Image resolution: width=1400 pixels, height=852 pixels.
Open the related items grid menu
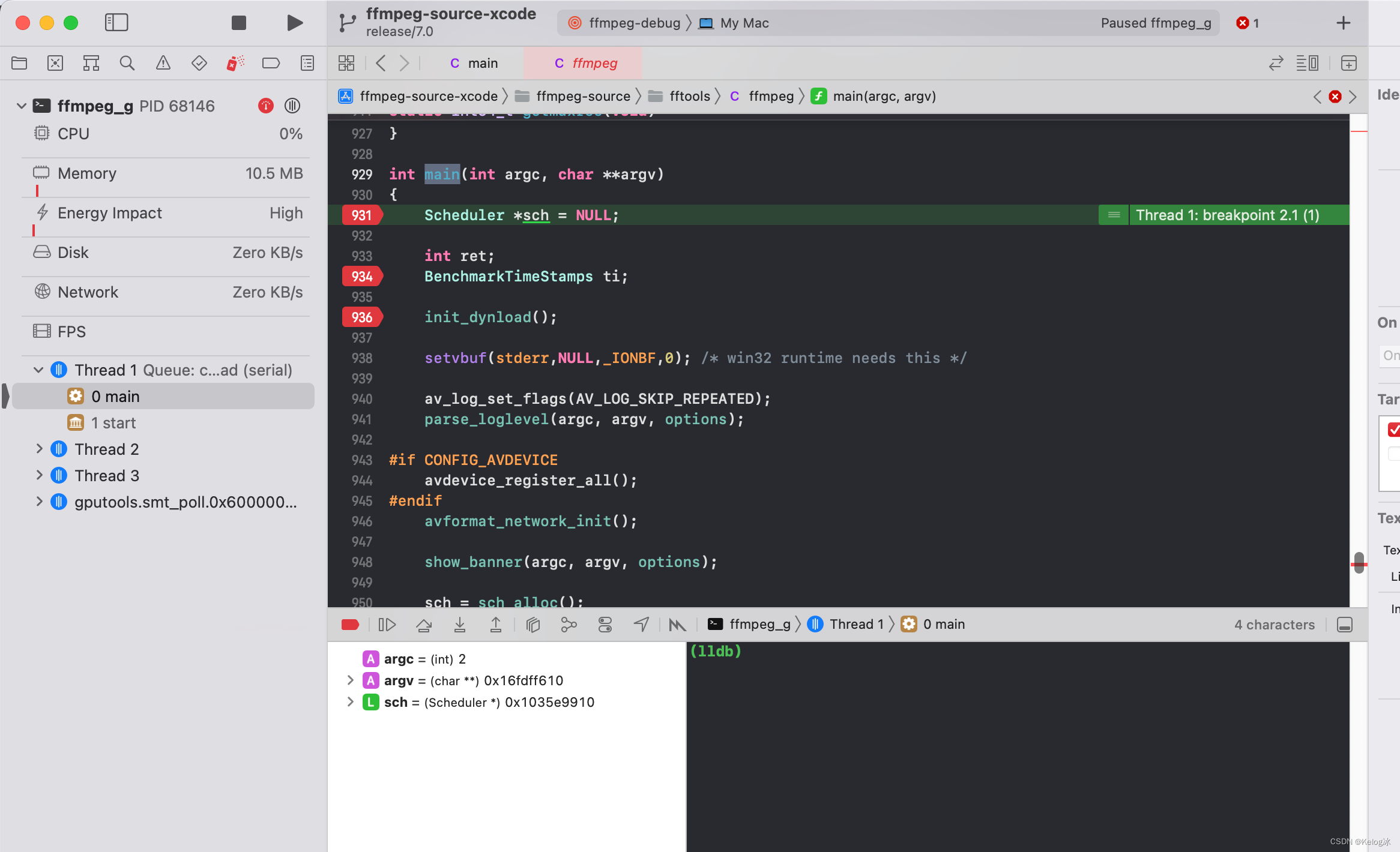(x=346, y=63)
